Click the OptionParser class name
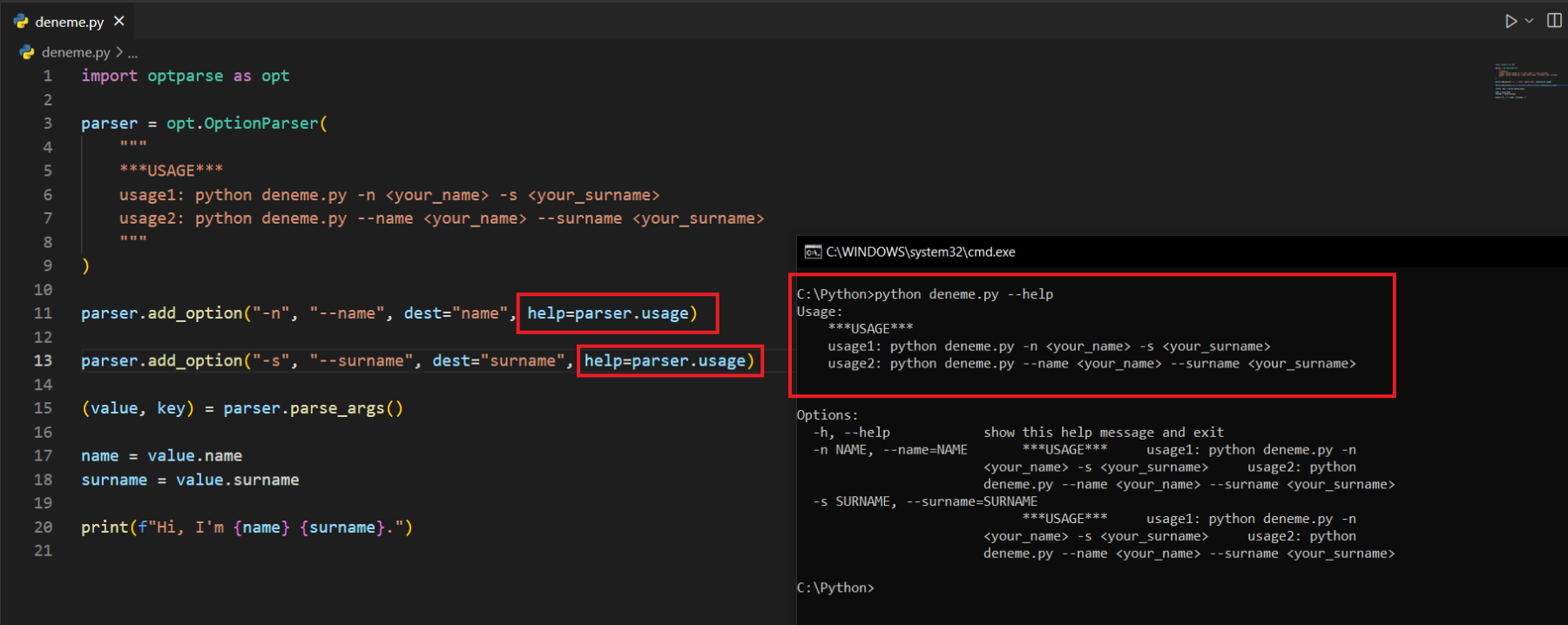This screenshot has width=1568, height=625. (x=261, y=124)
